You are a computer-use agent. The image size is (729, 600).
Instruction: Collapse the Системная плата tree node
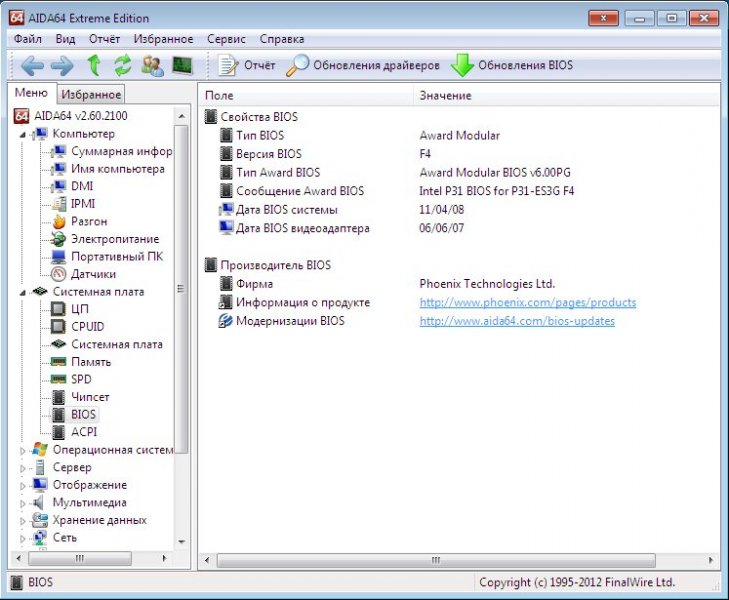(24, 292)
